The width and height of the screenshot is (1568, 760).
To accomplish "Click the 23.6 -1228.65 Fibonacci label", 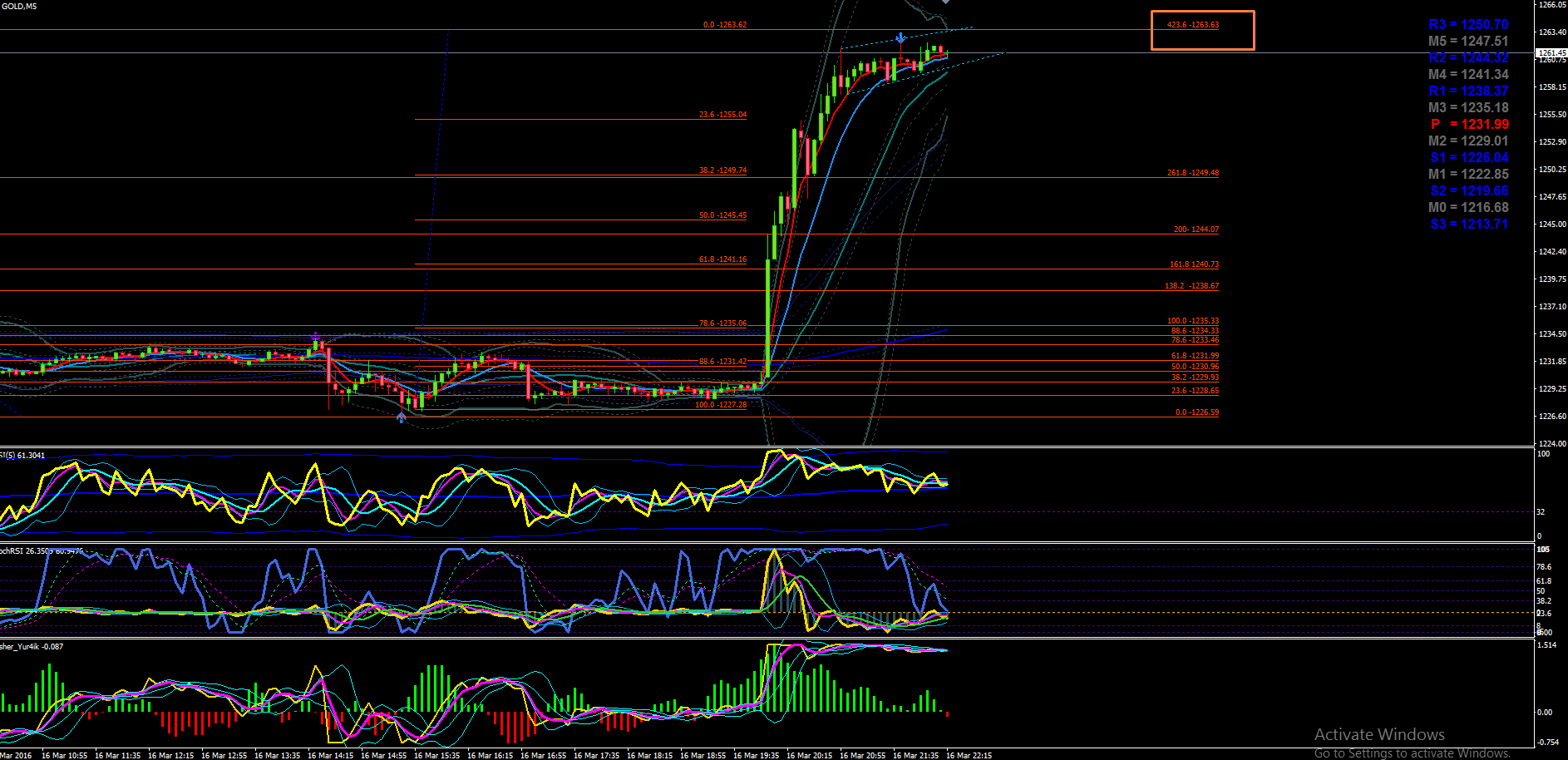I will point(1196,391).
